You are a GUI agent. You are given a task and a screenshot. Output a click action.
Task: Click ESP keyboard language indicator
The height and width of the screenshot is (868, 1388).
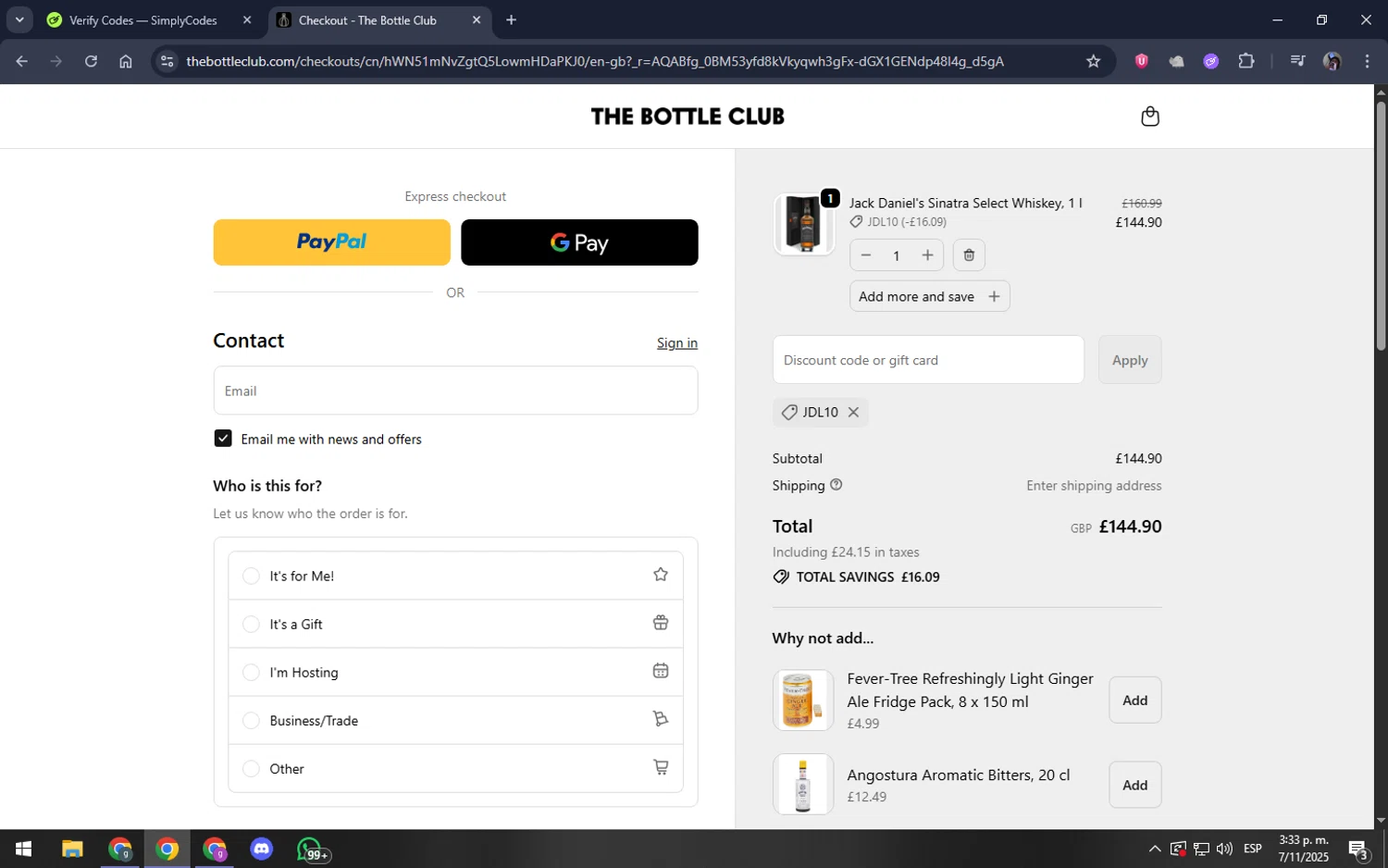pyautogui.click(x=1253, y=849)
